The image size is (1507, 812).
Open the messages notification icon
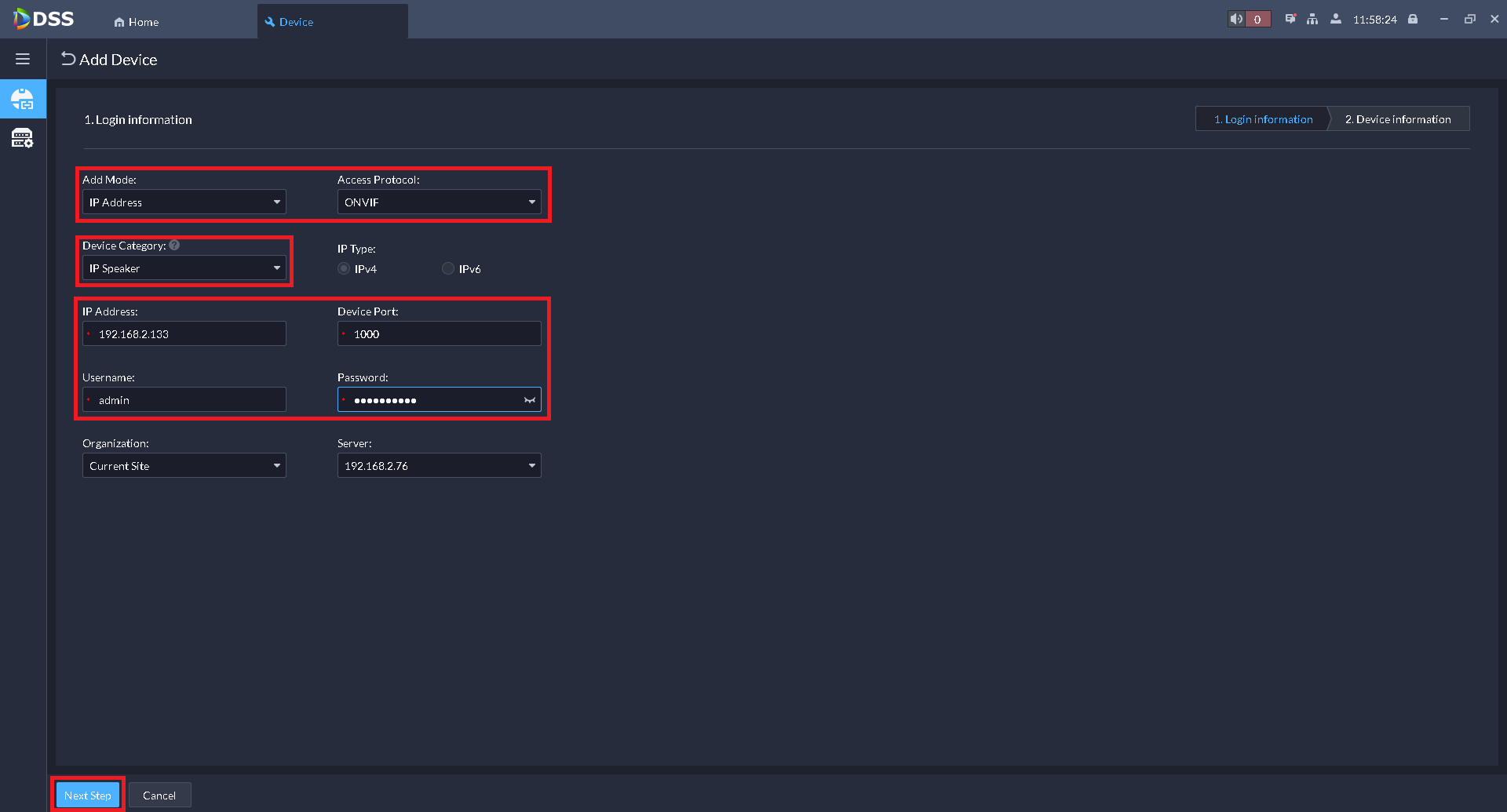(x=1290, y=19)
